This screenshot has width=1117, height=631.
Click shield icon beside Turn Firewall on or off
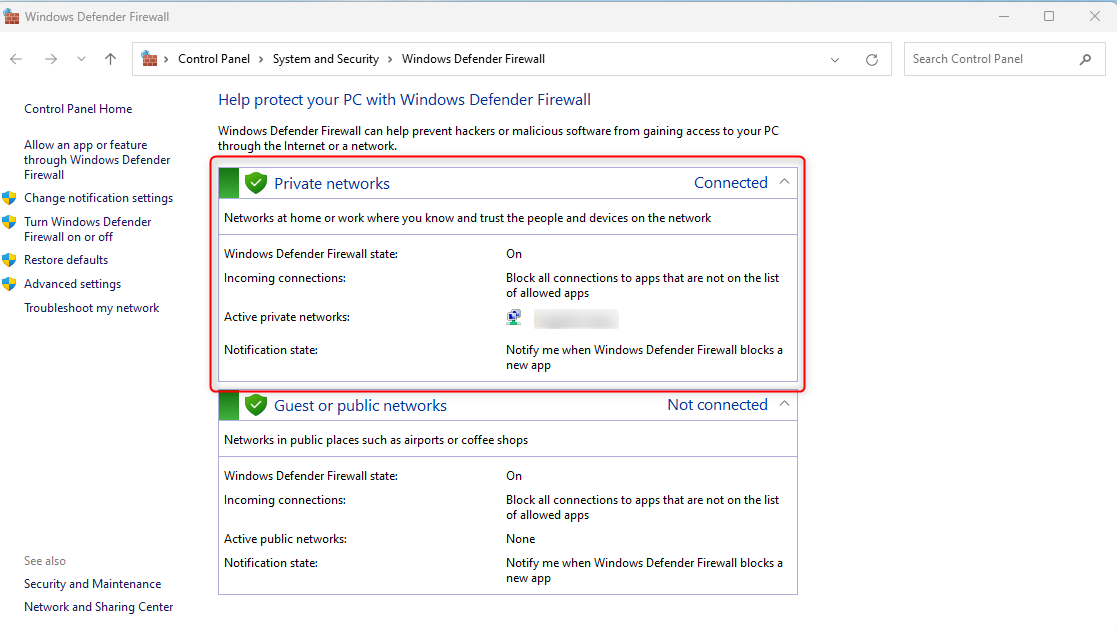[x=9, y=222]
